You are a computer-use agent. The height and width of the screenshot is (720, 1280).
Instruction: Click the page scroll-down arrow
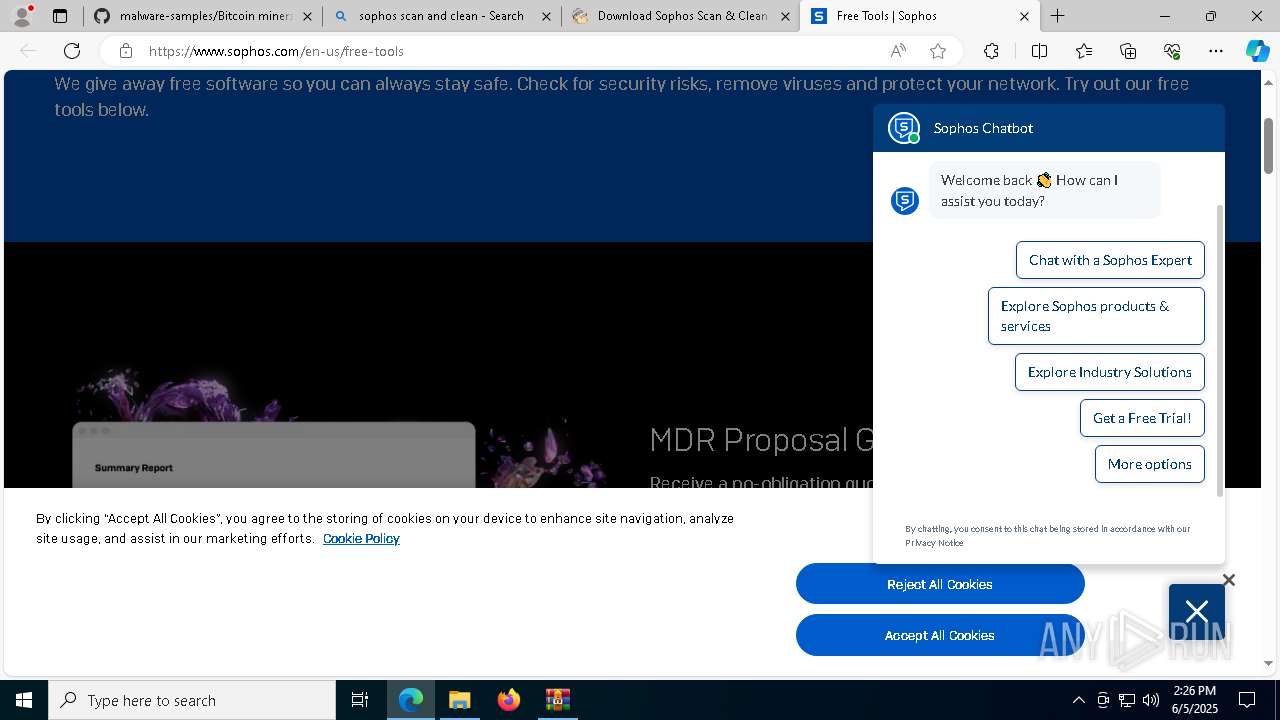(1268, 663)
